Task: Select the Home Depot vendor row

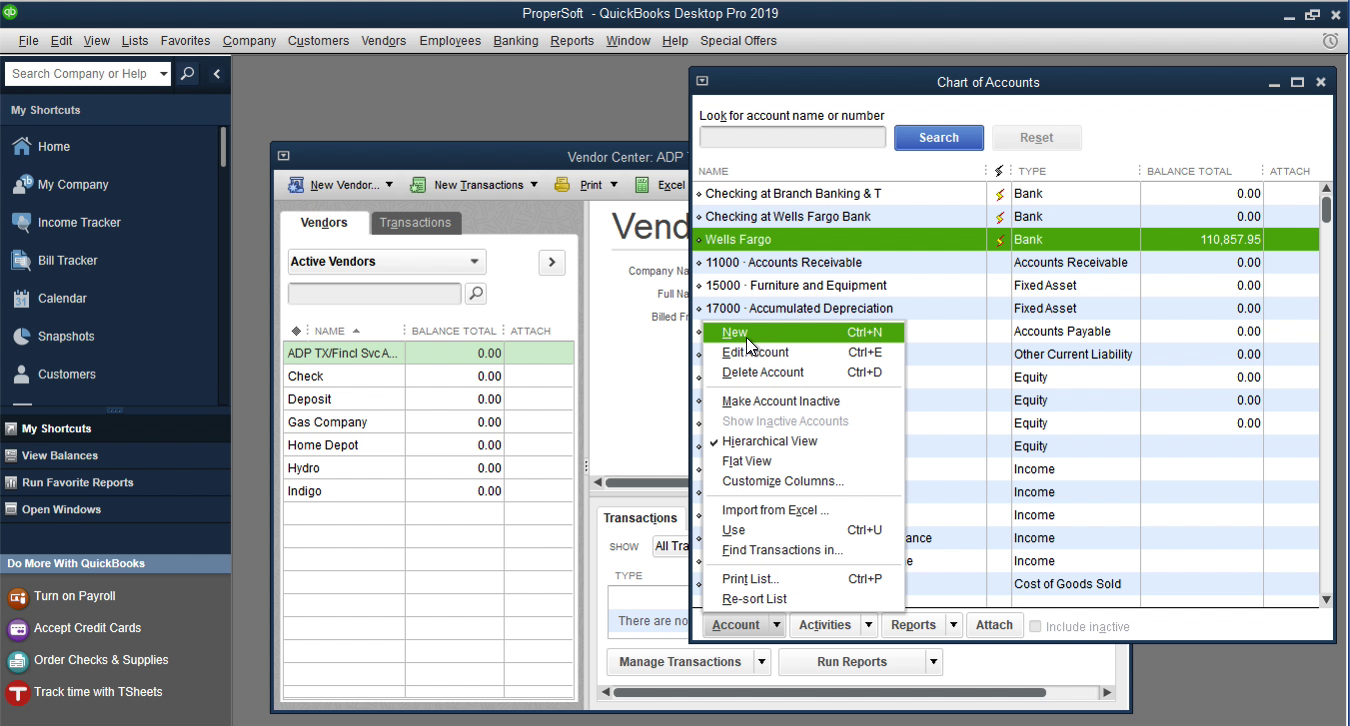Action: point(429,445)
